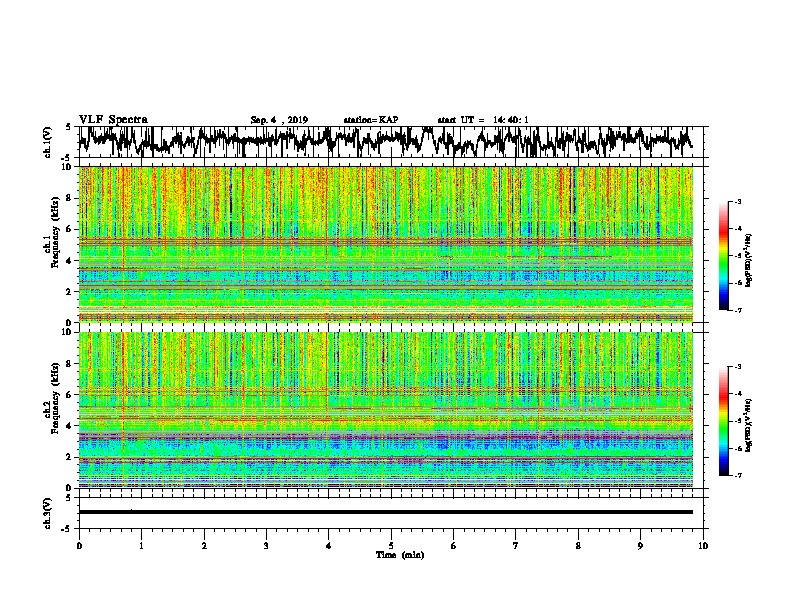Click the "ch.1(V)" waveform axis label
Screen dimensions: 792x612
pos(48,142)
